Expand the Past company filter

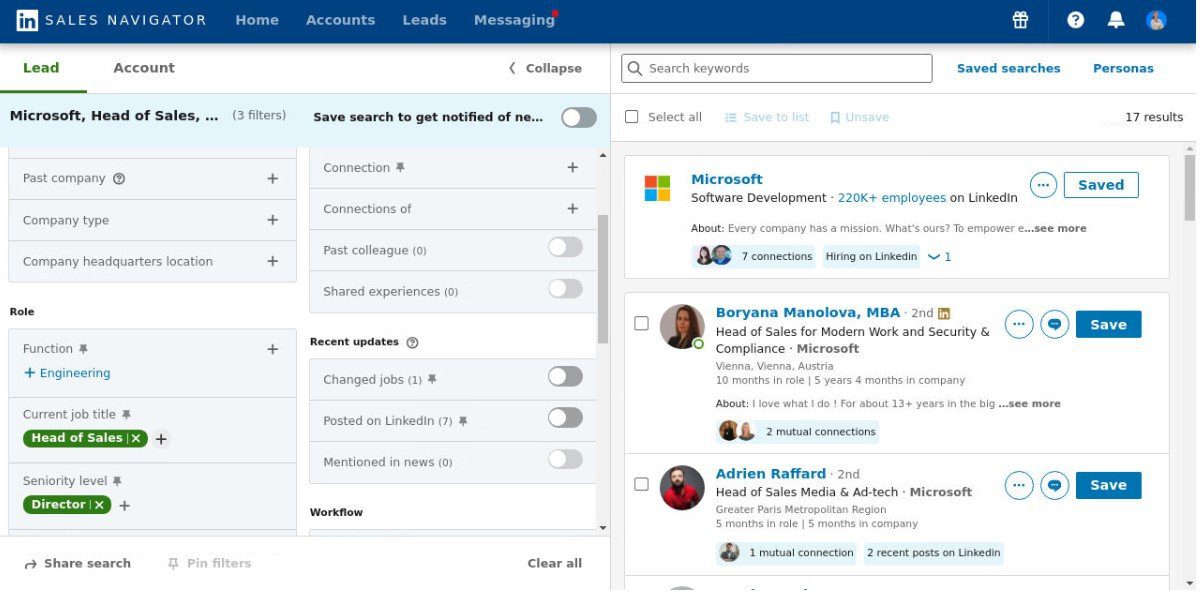click(x=272, y=178)
